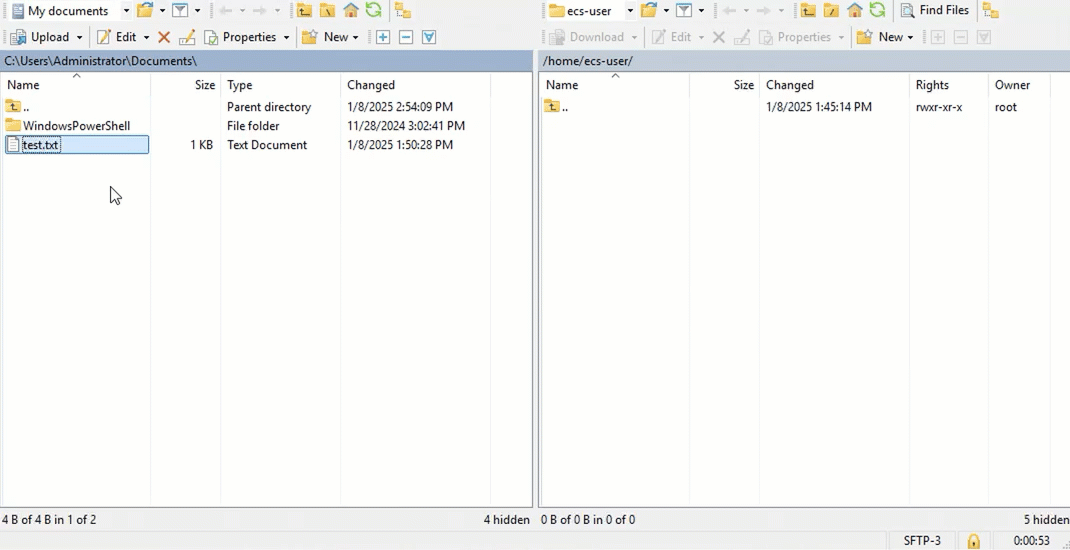The width and height of the screenshot is (1070, 550).
Task: Click the local back arrow icon
Action: click(225, 10)
